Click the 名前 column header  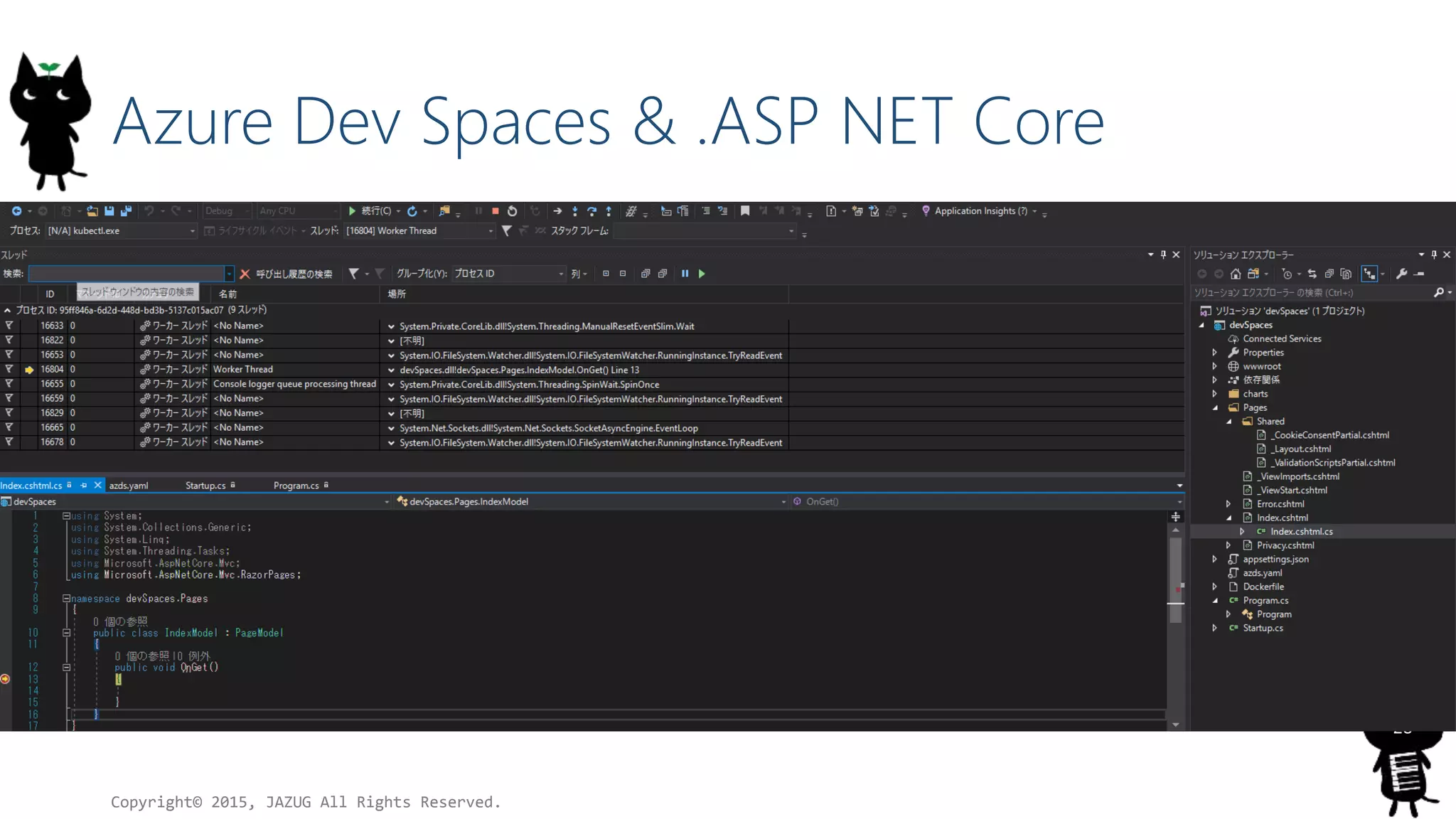(x=295, y=294)
